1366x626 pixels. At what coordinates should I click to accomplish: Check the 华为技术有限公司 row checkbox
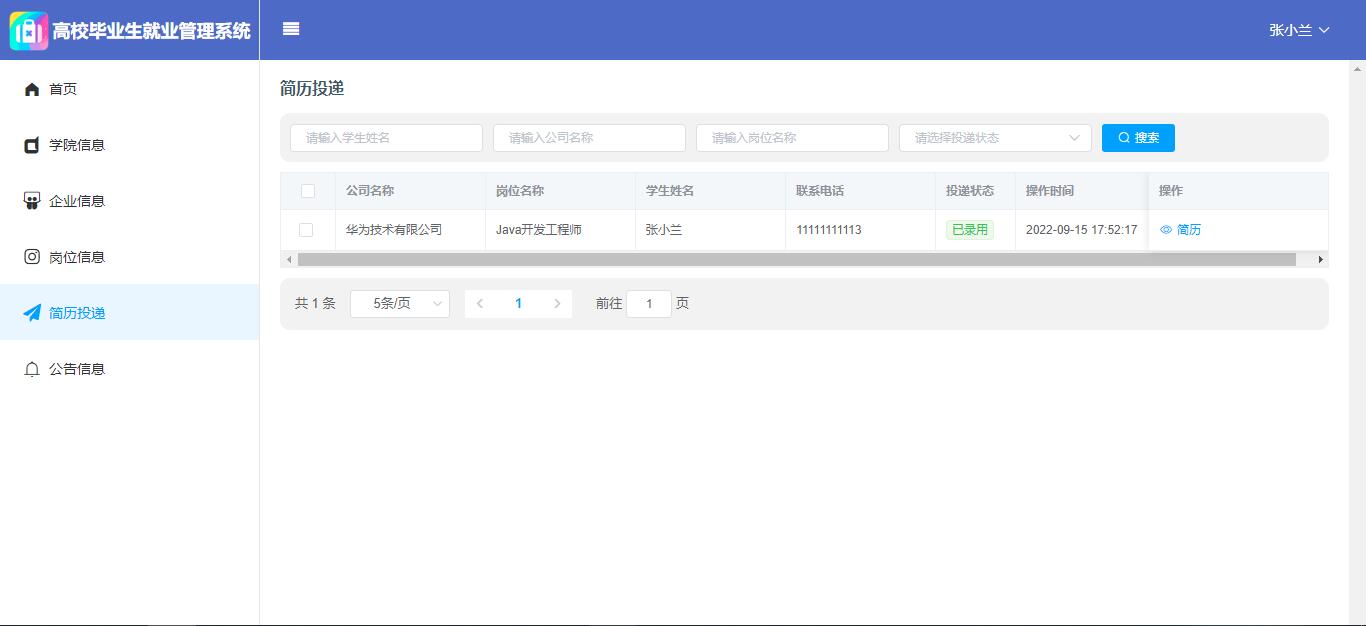click(x=306, y=230)
